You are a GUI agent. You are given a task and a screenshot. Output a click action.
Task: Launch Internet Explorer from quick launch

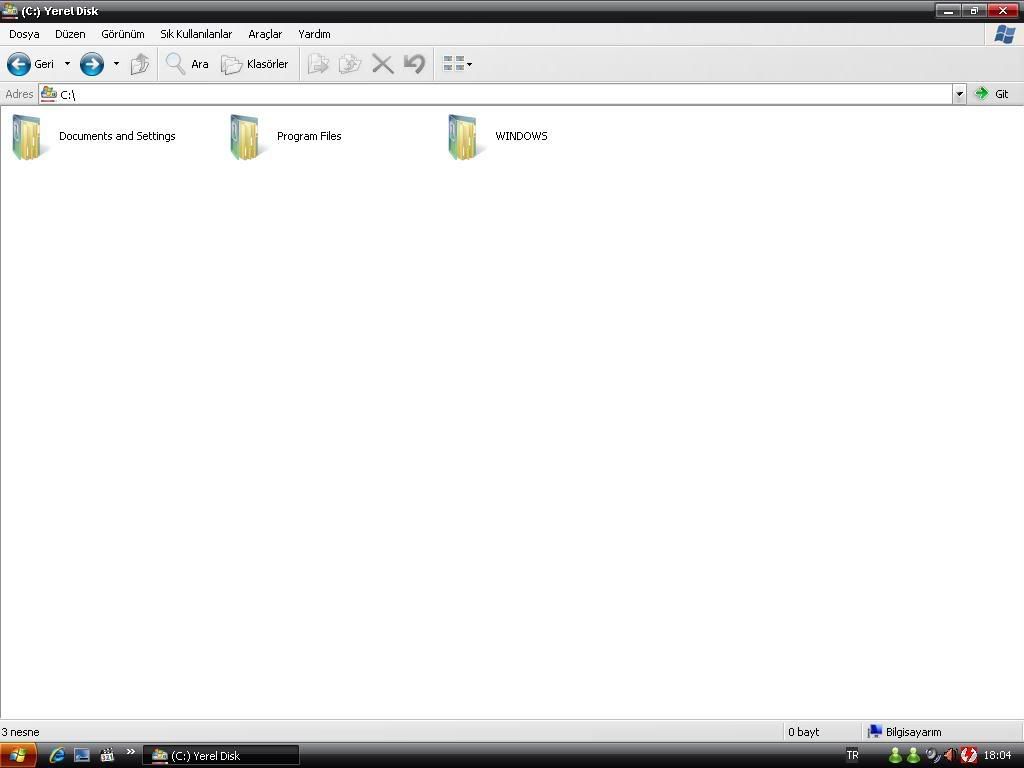point(57,755)
